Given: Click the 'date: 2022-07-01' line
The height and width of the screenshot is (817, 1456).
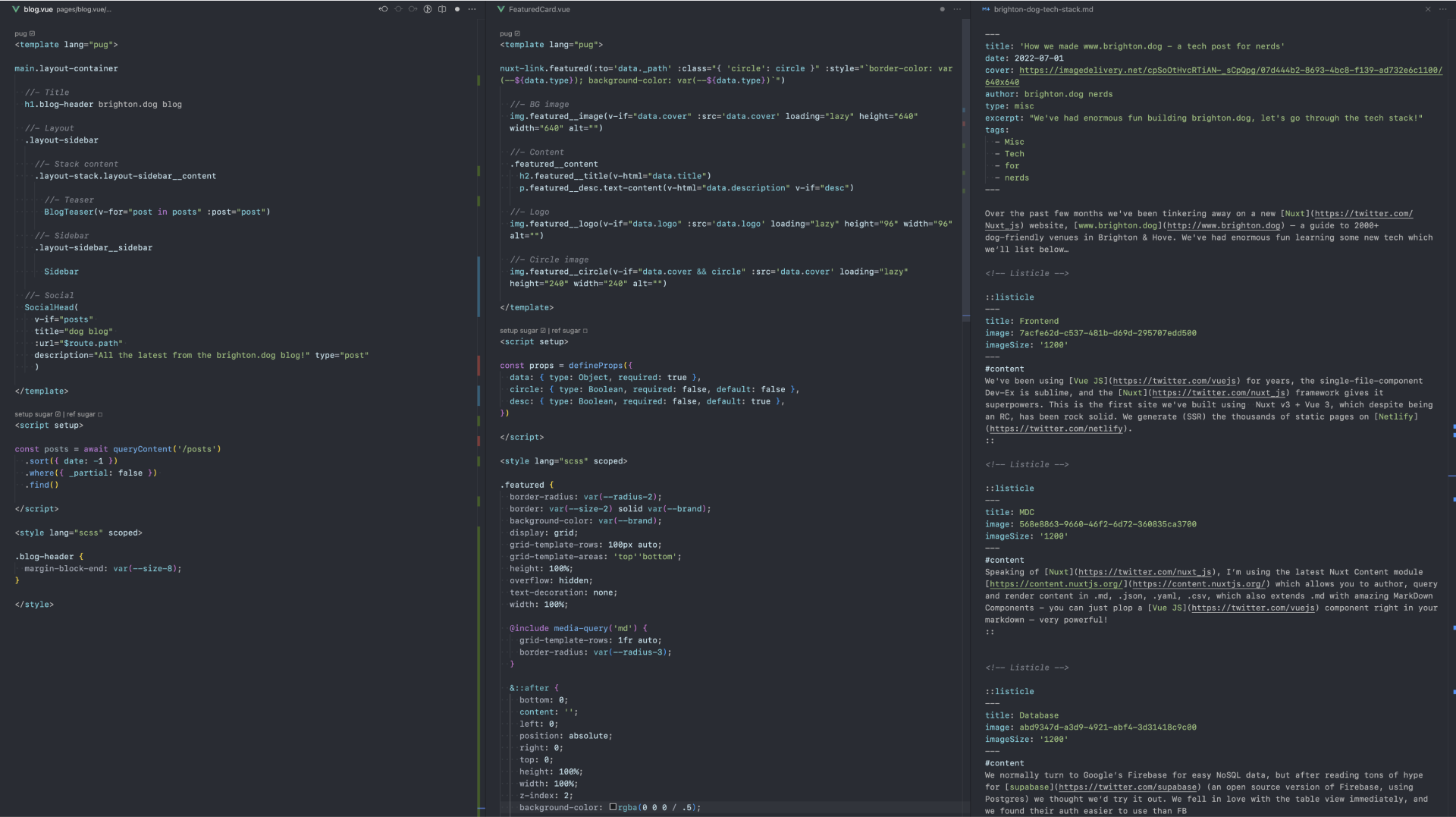Looking at the screenshot, I should 1024,58.
